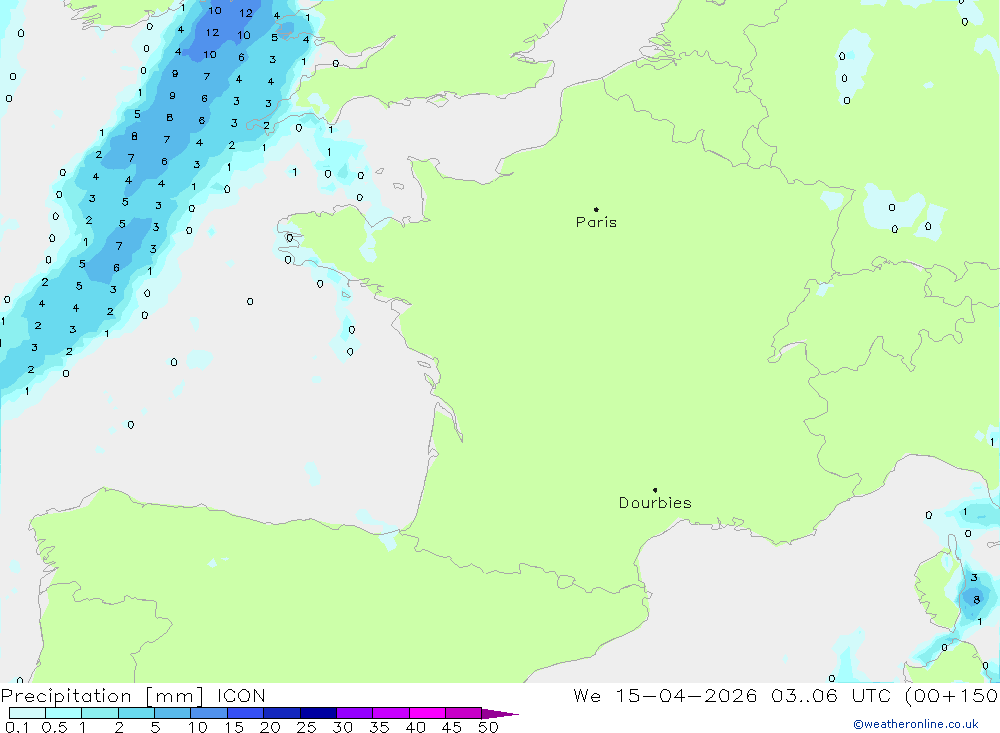
Task: Pick the 20–25 mm legend color swatch
Action: 282,713
